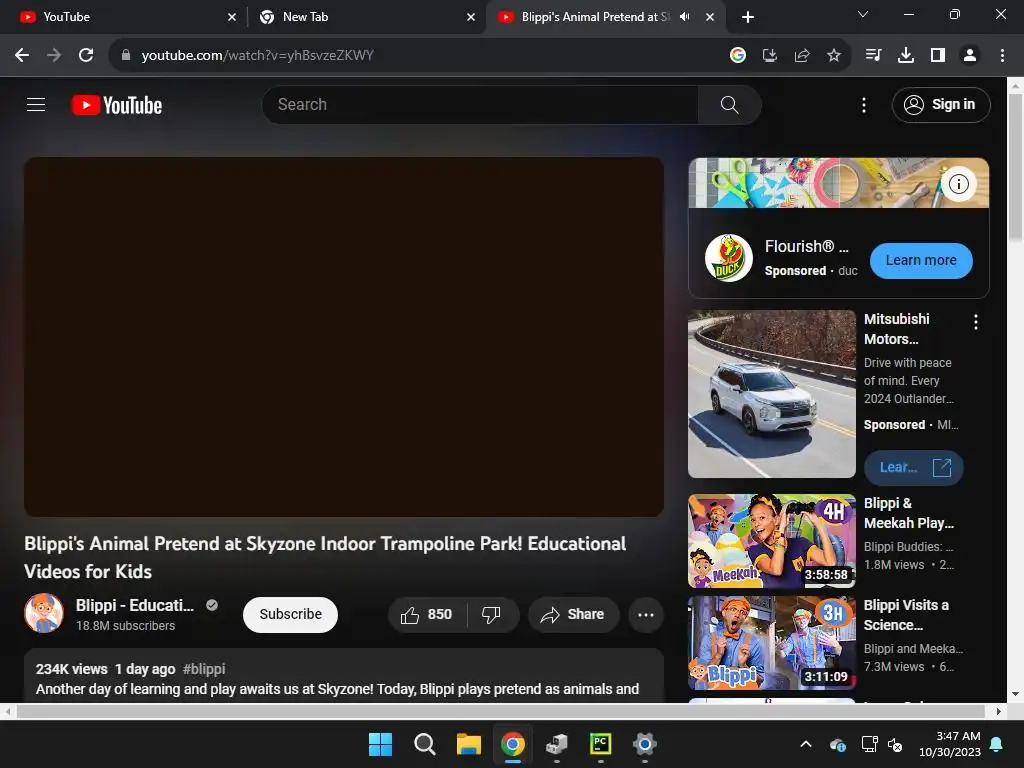Open media controls toolbar icon
The height and width of the screenshot is (768, 1024).
point(873,56)
